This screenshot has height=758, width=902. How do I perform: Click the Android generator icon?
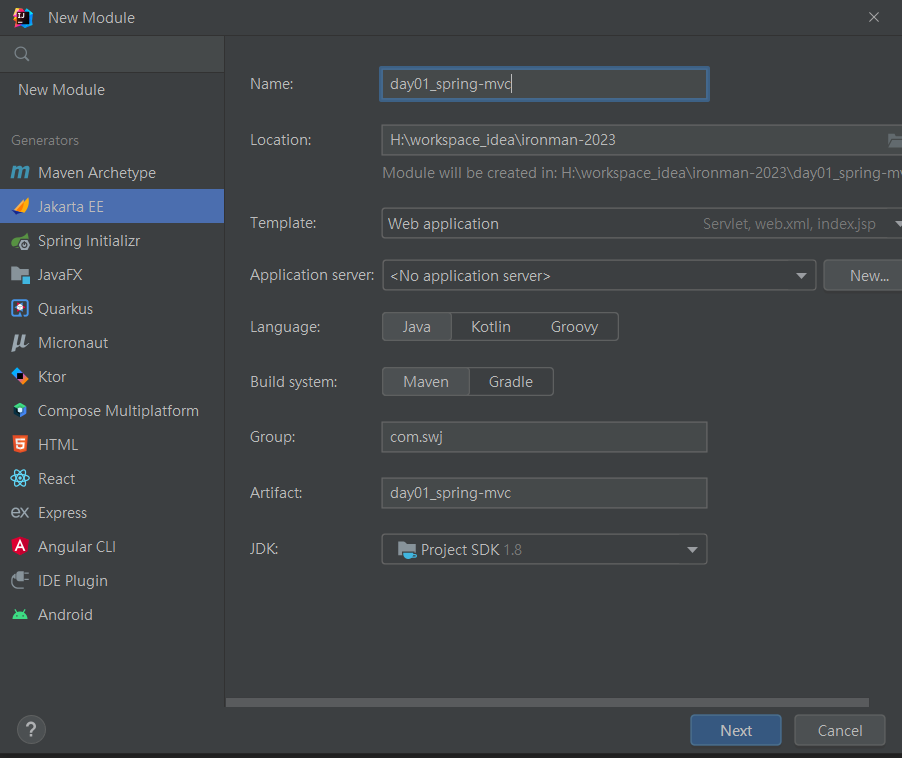tap(20, 615)
